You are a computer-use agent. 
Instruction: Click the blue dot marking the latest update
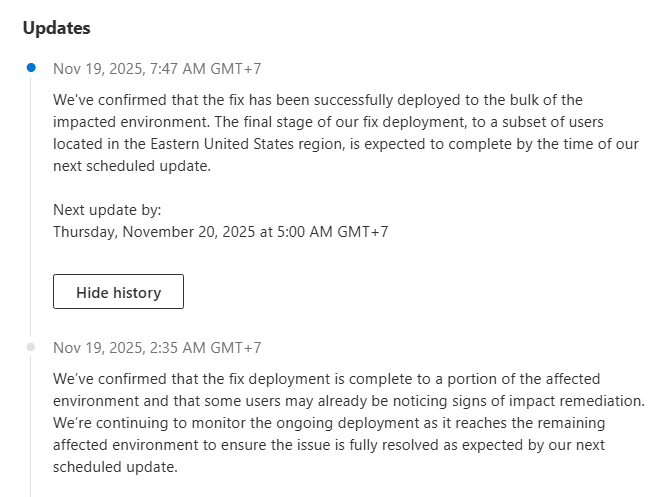tap(31, 68)
